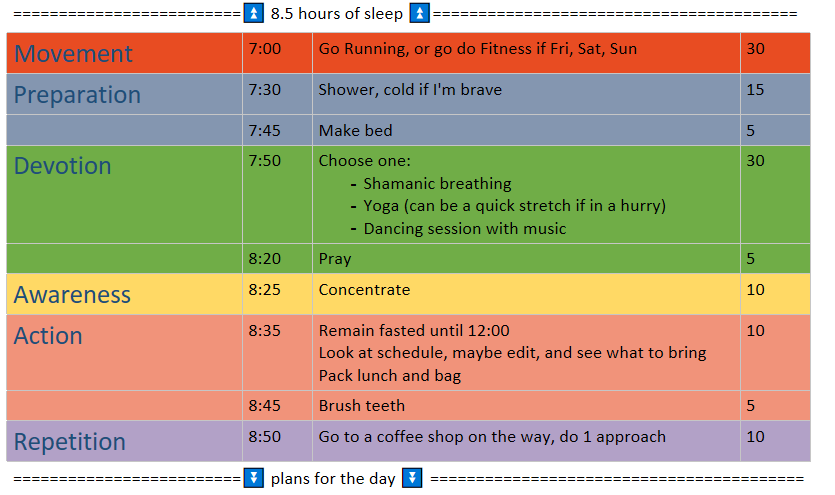Screen dimensions: 835x495
Task: Click the "Make bed" activity text
Action: point(355,131)
